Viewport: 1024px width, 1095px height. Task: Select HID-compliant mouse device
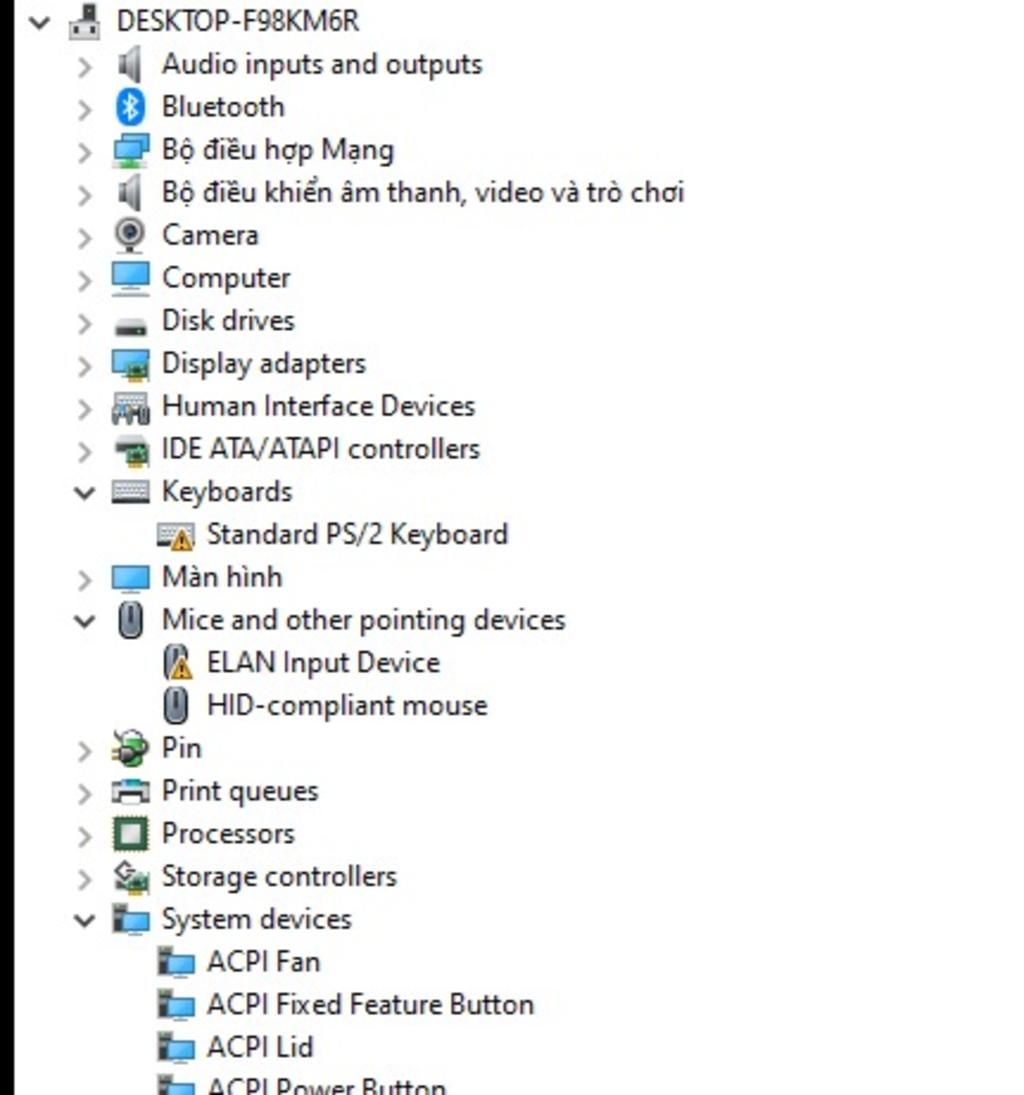click(346, 706)
